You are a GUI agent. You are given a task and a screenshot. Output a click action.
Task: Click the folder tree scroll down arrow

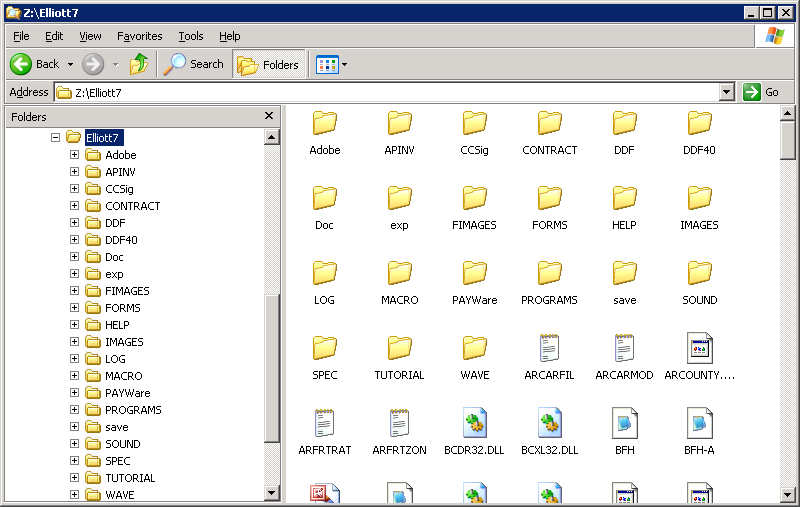coord(271,493)
